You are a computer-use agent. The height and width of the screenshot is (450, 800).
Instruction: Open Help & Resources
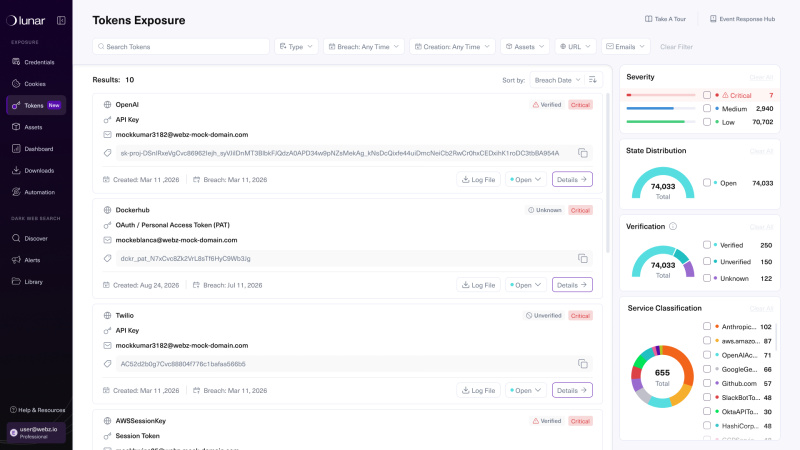tap(38, 410)
